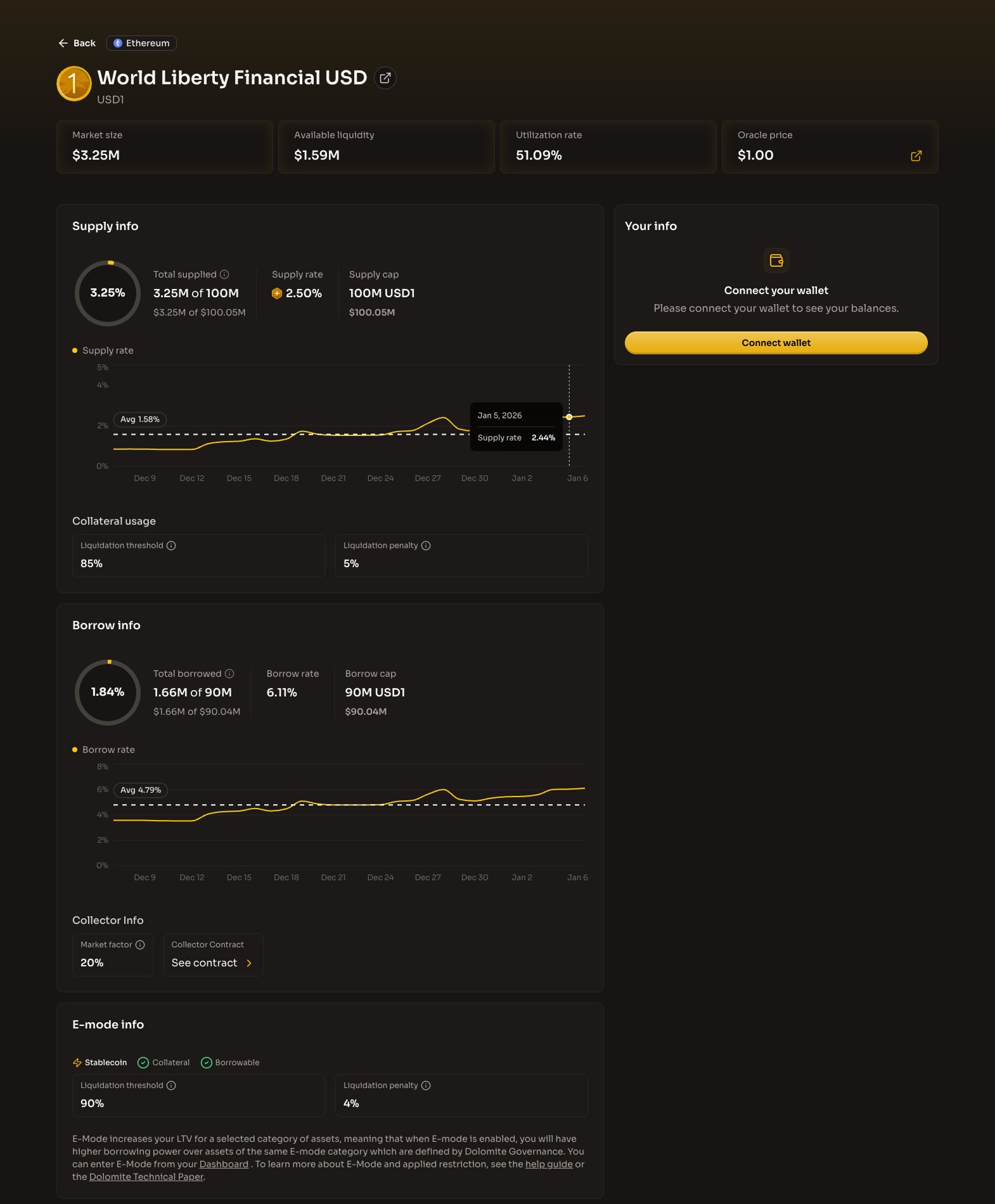Click info icon next to Collateral usage Liquidation penalty 5%
Image resolution: width=995 pixels, height=1204 pixels.
click(x=426, y=546)
